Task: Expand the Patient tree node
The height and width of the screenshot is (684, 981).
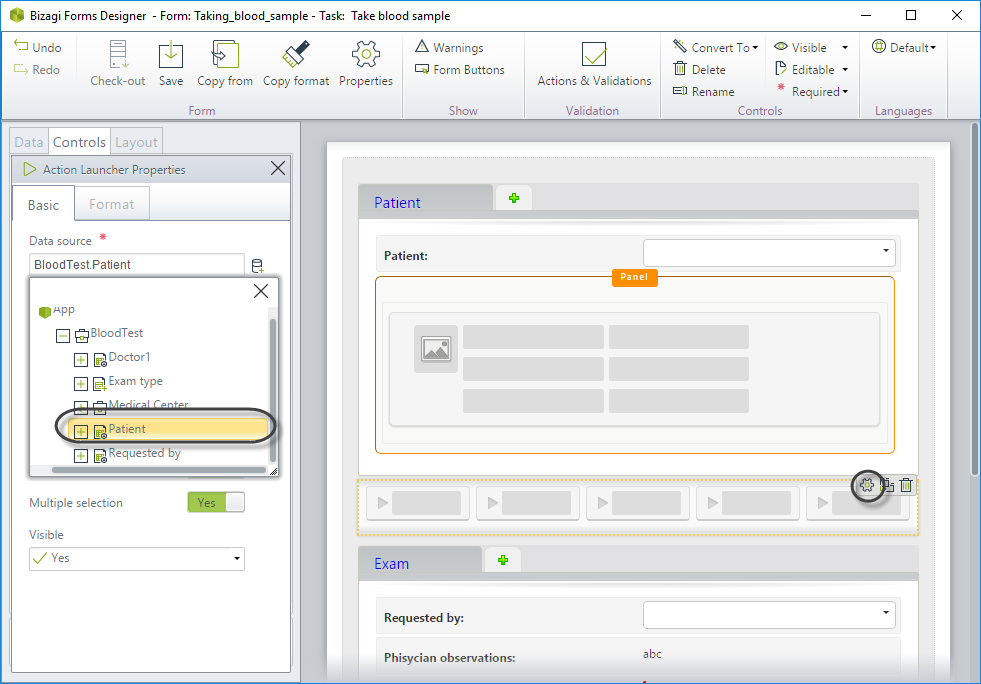Action: 81,432
